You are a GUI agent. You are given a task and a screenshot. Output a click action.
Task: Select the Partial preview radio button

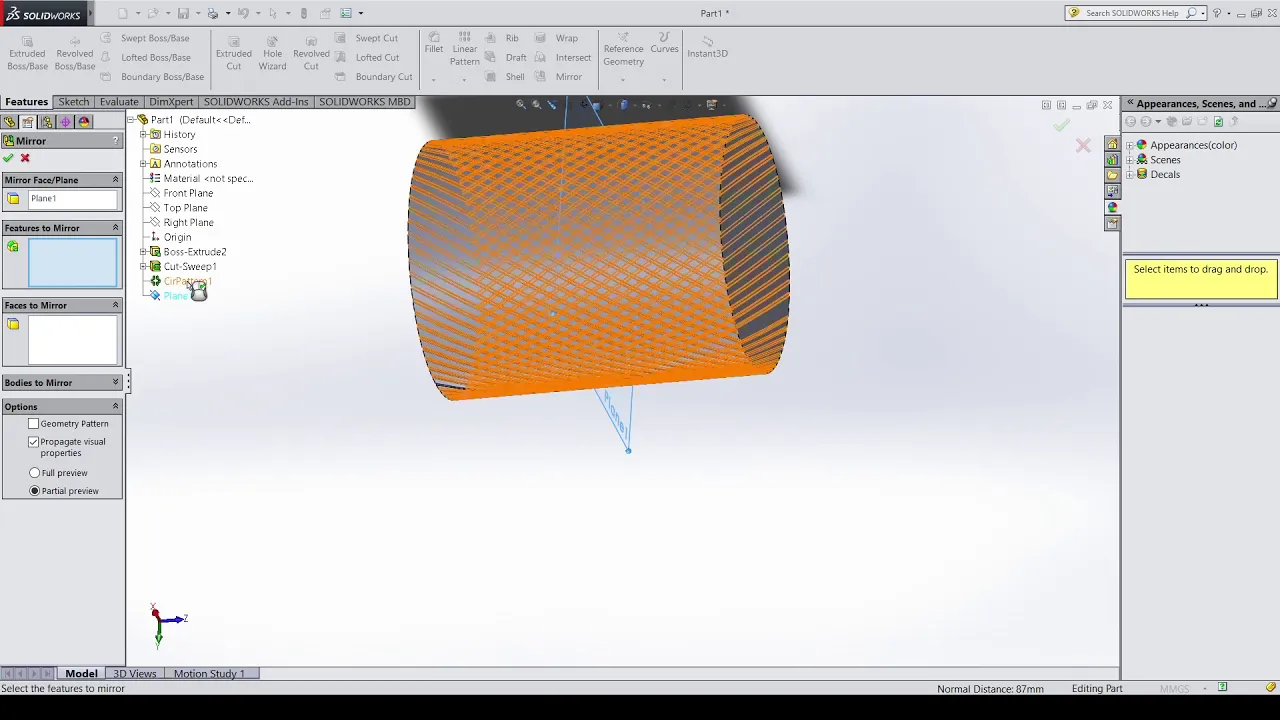click(35, 491)
